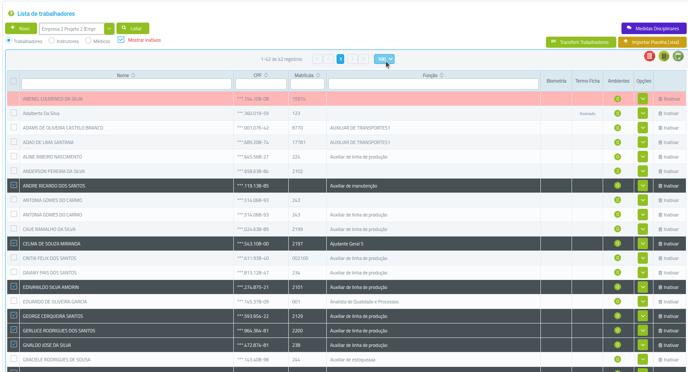Viewport: 688px width, 372px height.
Task: Open ambientes badge for Graciele Rodrigues de Sousa
Action: coord(617,359)
